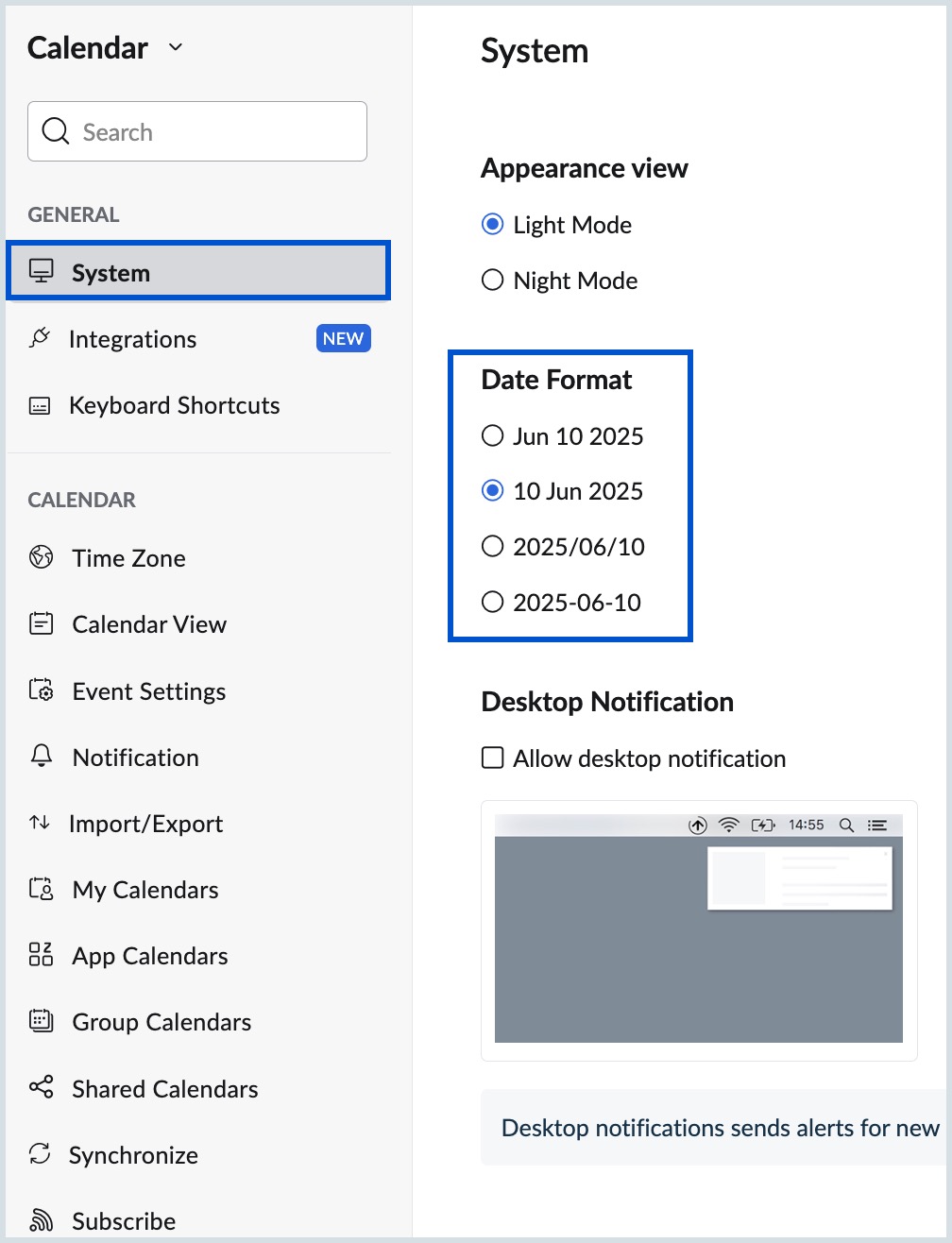This screenshot has width=952, height=1243.
Task: Open the Calendar View settings menu item
Action: pyautogui.click(x=149, y=624)
